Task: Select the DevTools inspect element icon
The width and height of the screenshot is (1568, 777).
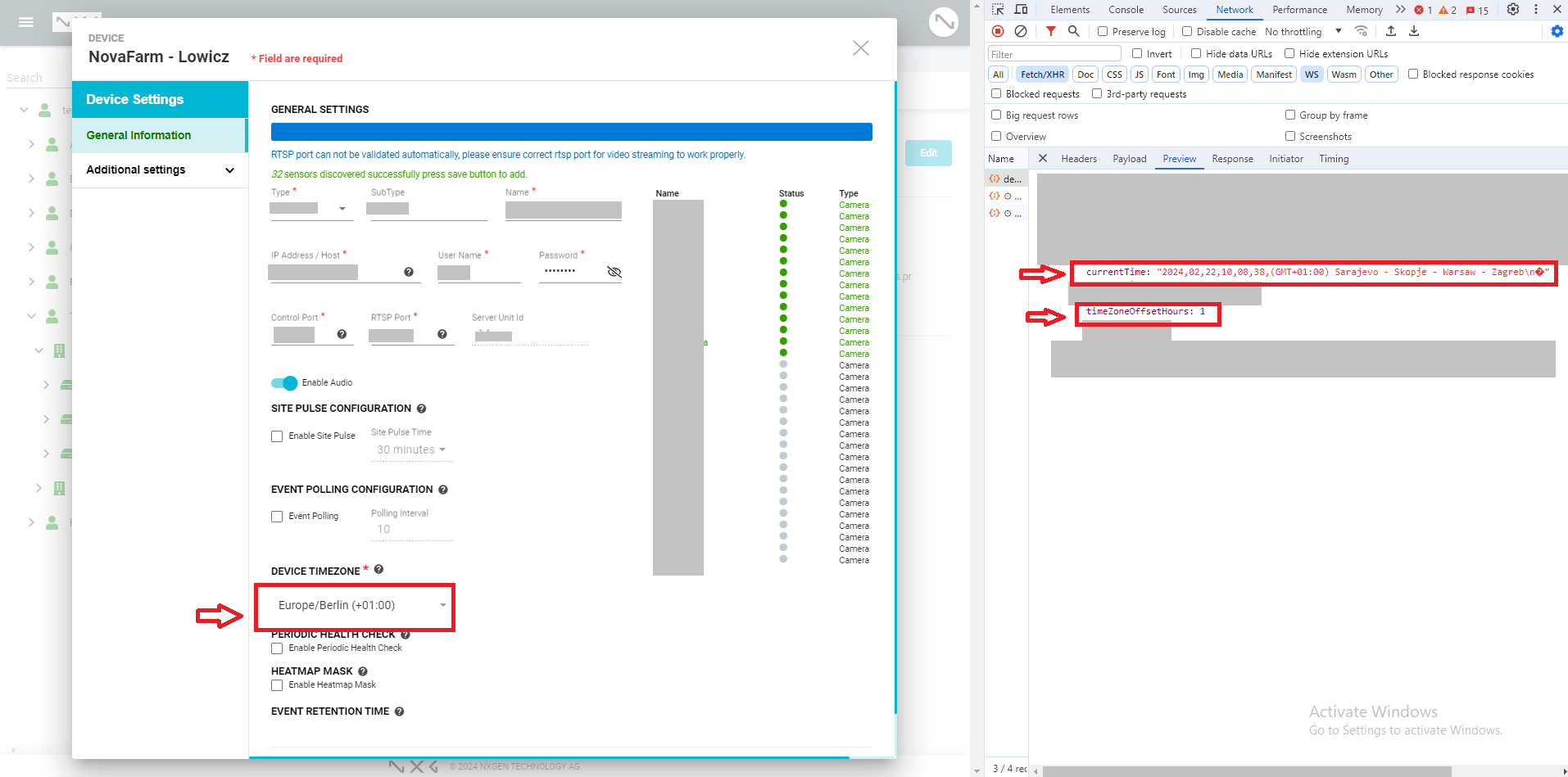Action: (x=998, y=10)
